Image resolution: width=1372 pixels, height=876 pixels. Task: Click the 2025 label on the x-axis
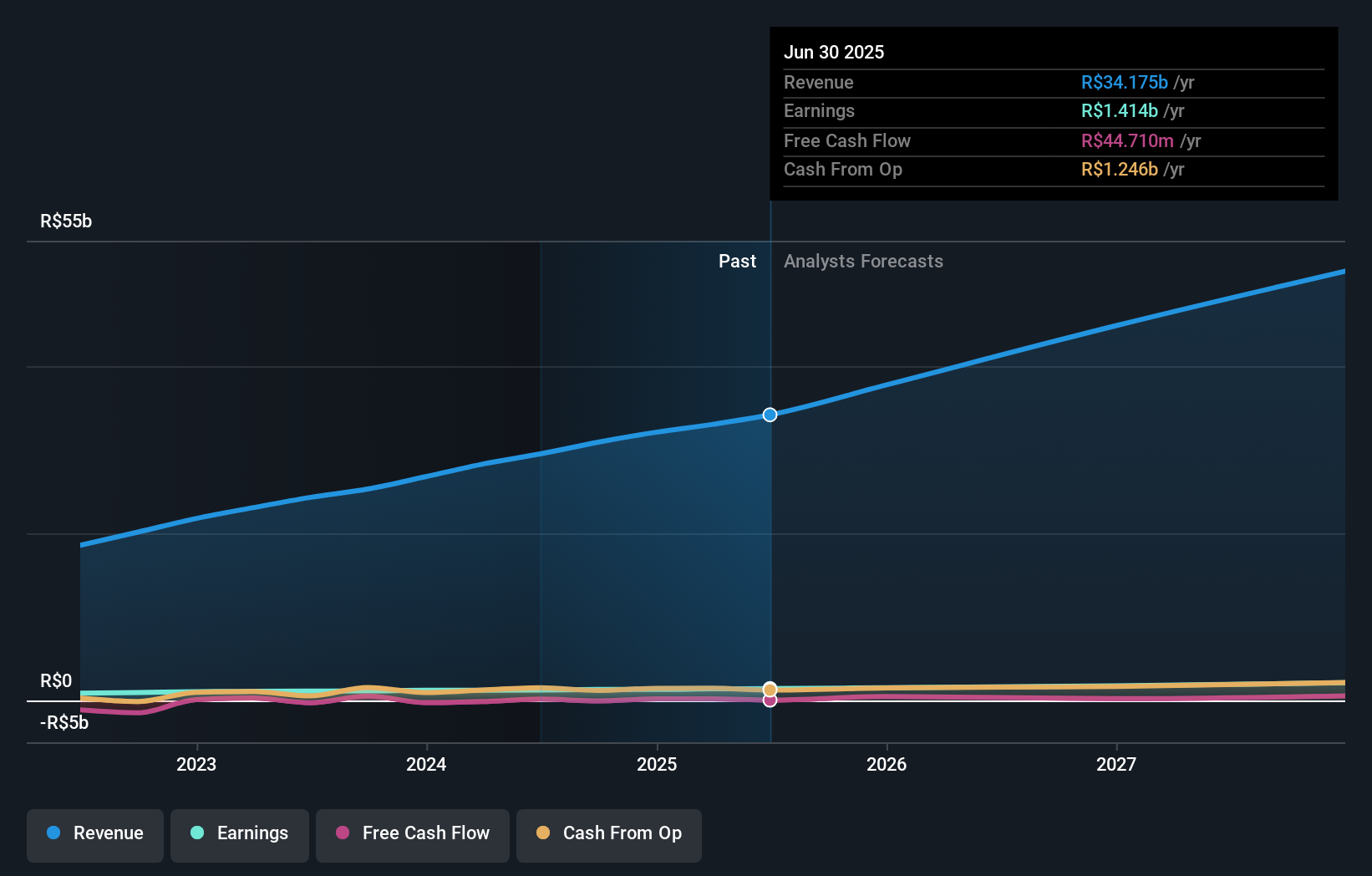[x=658, y=763]
